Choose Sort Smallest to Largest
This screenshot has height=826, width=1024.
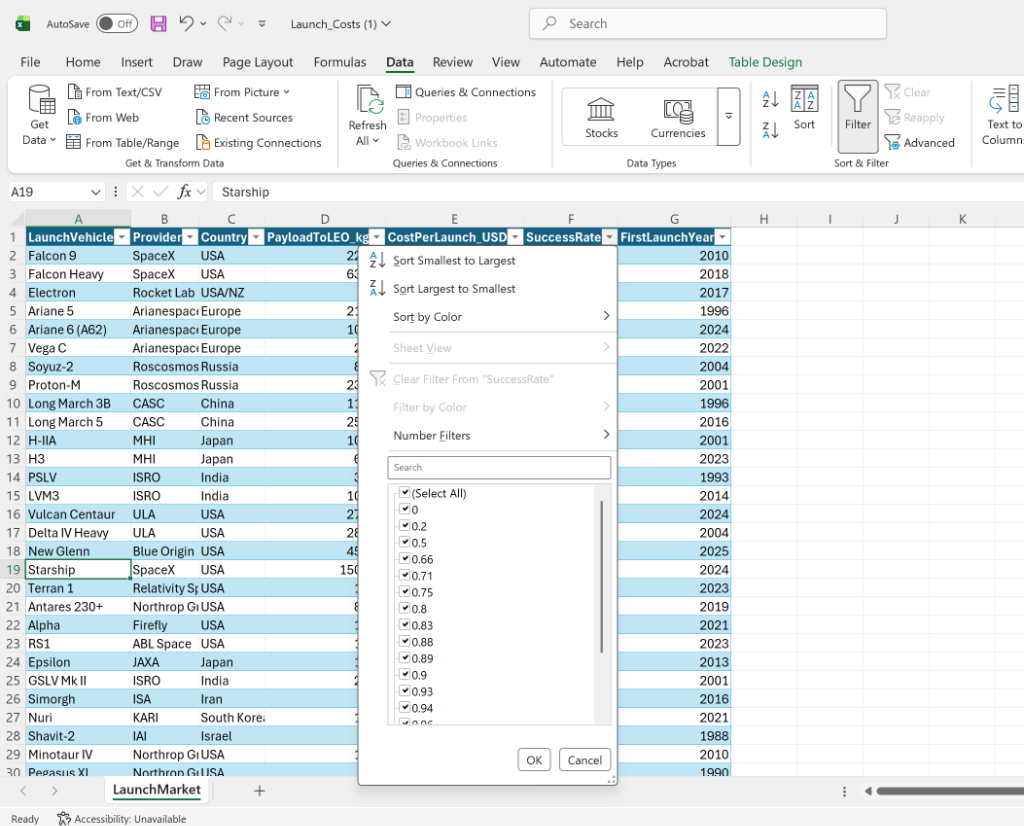454,261
